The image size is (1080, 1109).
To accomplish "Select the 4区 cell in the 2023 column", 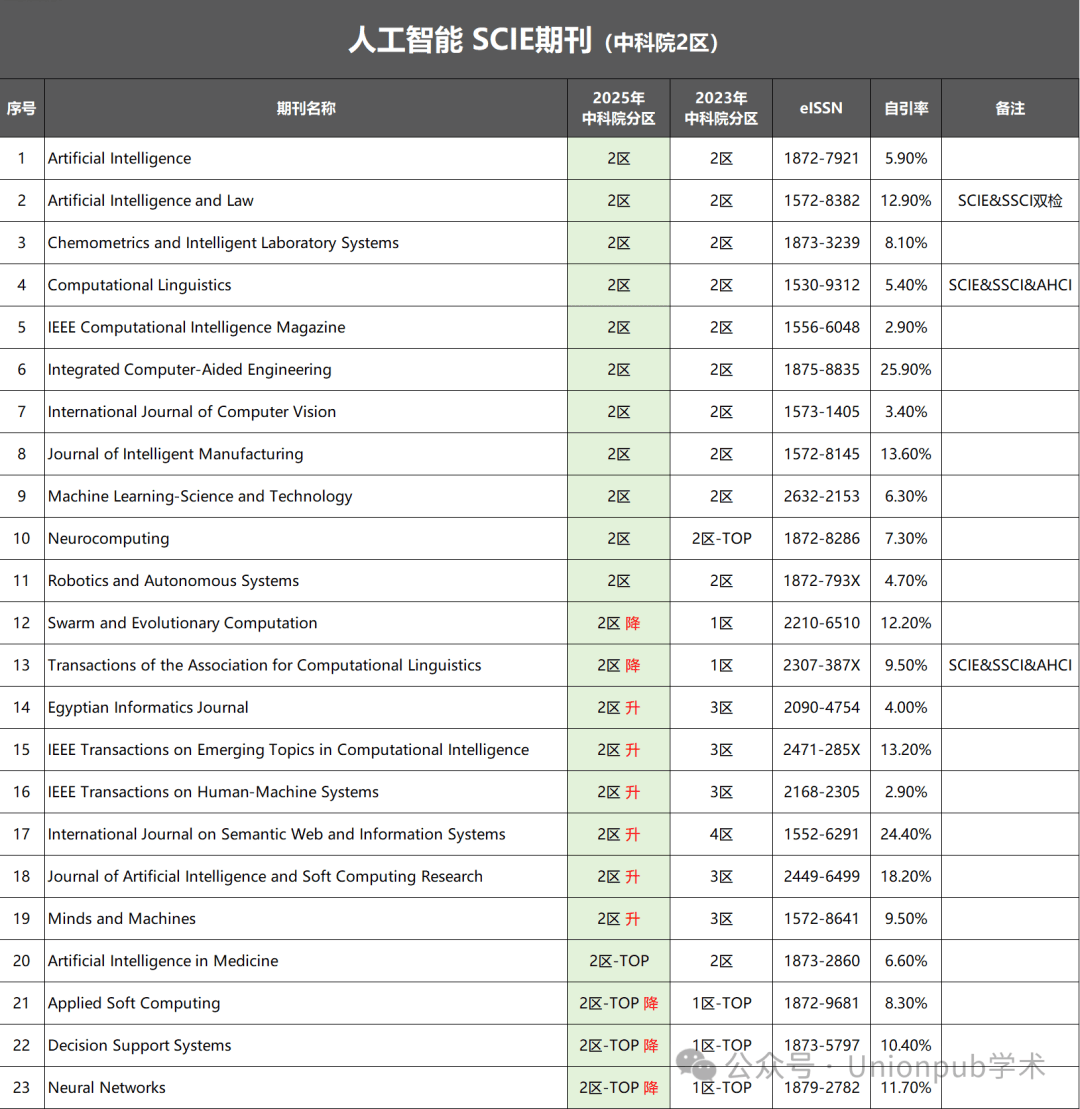I will [x=721, y=834].
